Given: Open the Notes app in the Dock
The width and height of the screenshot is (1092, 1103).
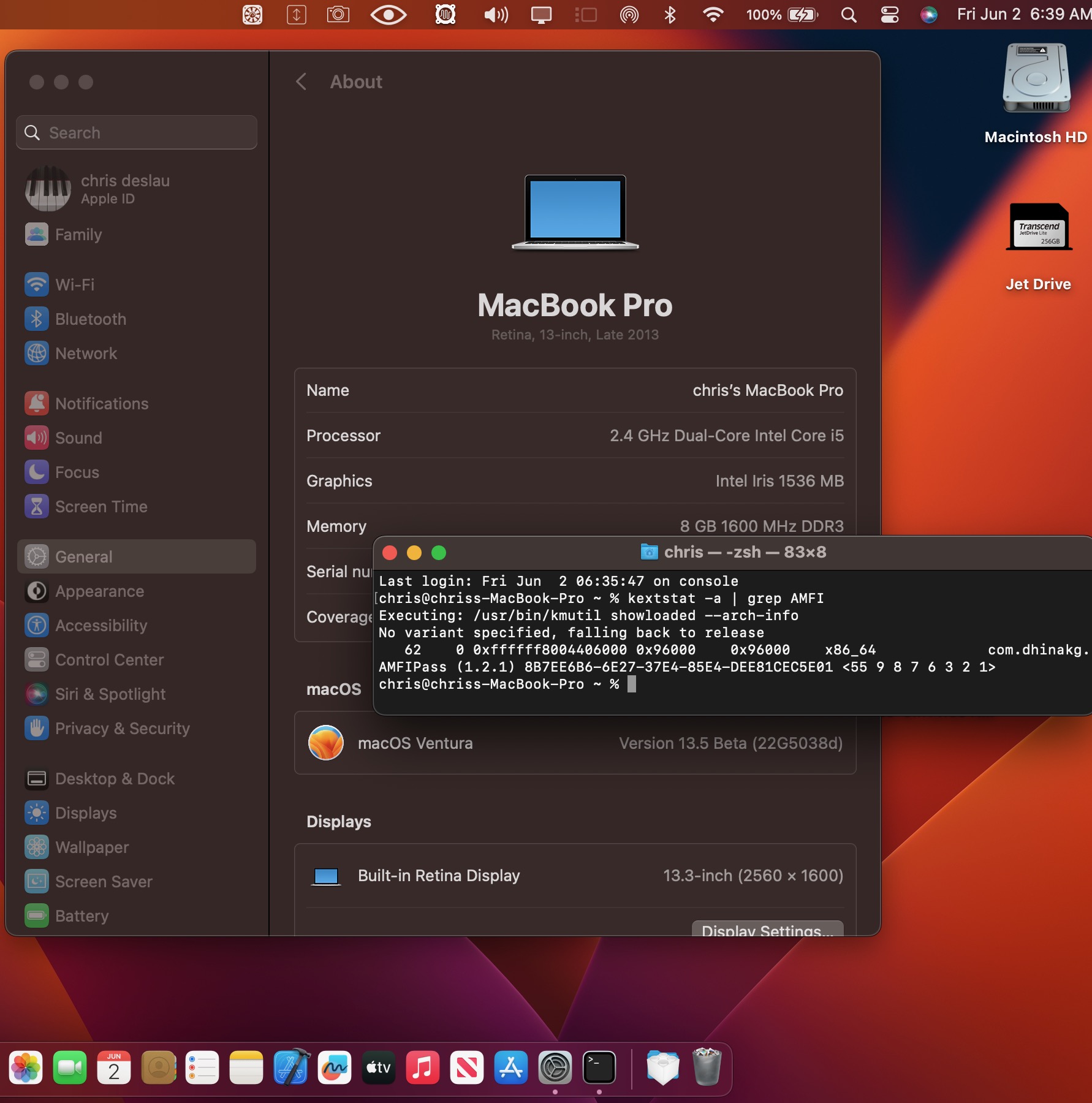Looking at the screenshot, I should click(x=246, y=1068).
